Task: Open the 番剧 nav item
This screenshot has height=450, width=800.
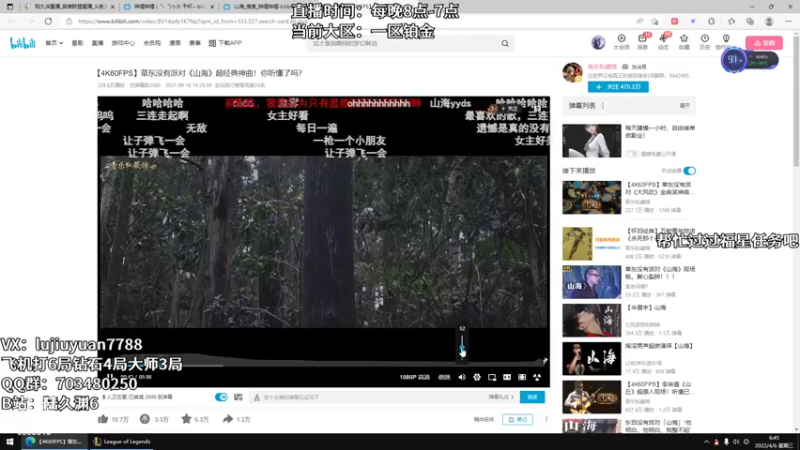Action: click(x=77, y=43)
